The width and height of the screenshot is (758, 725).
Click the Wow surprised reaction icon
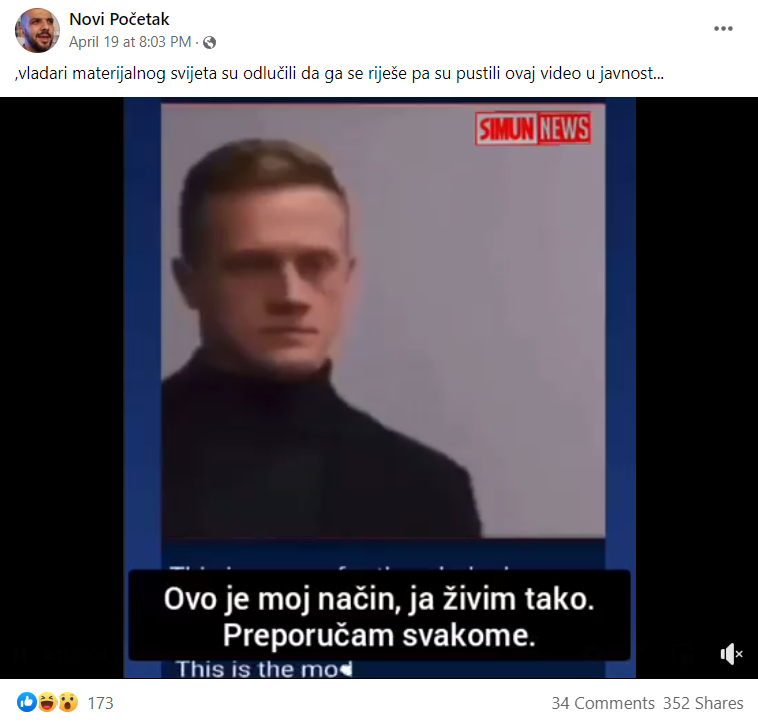[x=68, y=702]
